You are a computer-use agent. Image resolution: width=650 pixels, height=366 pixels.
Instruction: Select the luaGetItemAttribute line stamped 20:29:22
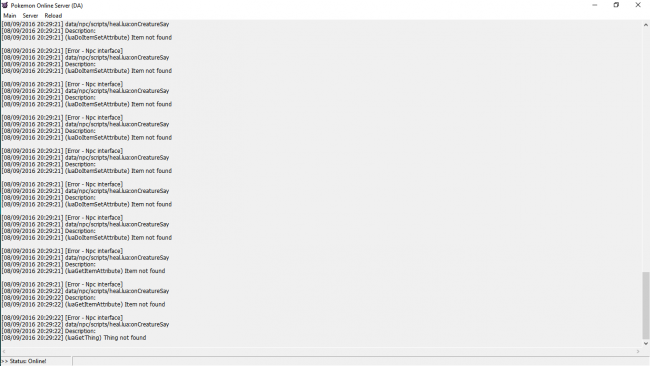point(83,304)
